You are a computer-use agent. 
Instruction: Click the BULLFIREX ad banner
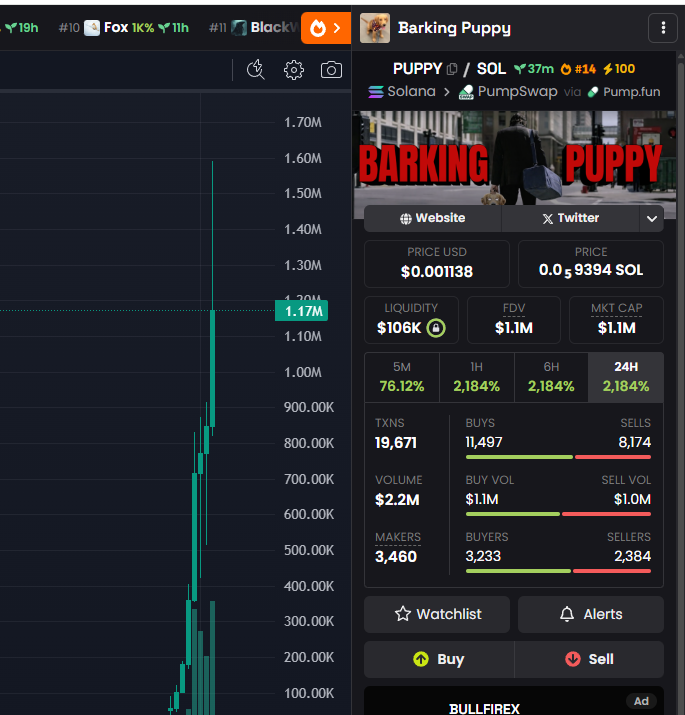tap(514, 701)
